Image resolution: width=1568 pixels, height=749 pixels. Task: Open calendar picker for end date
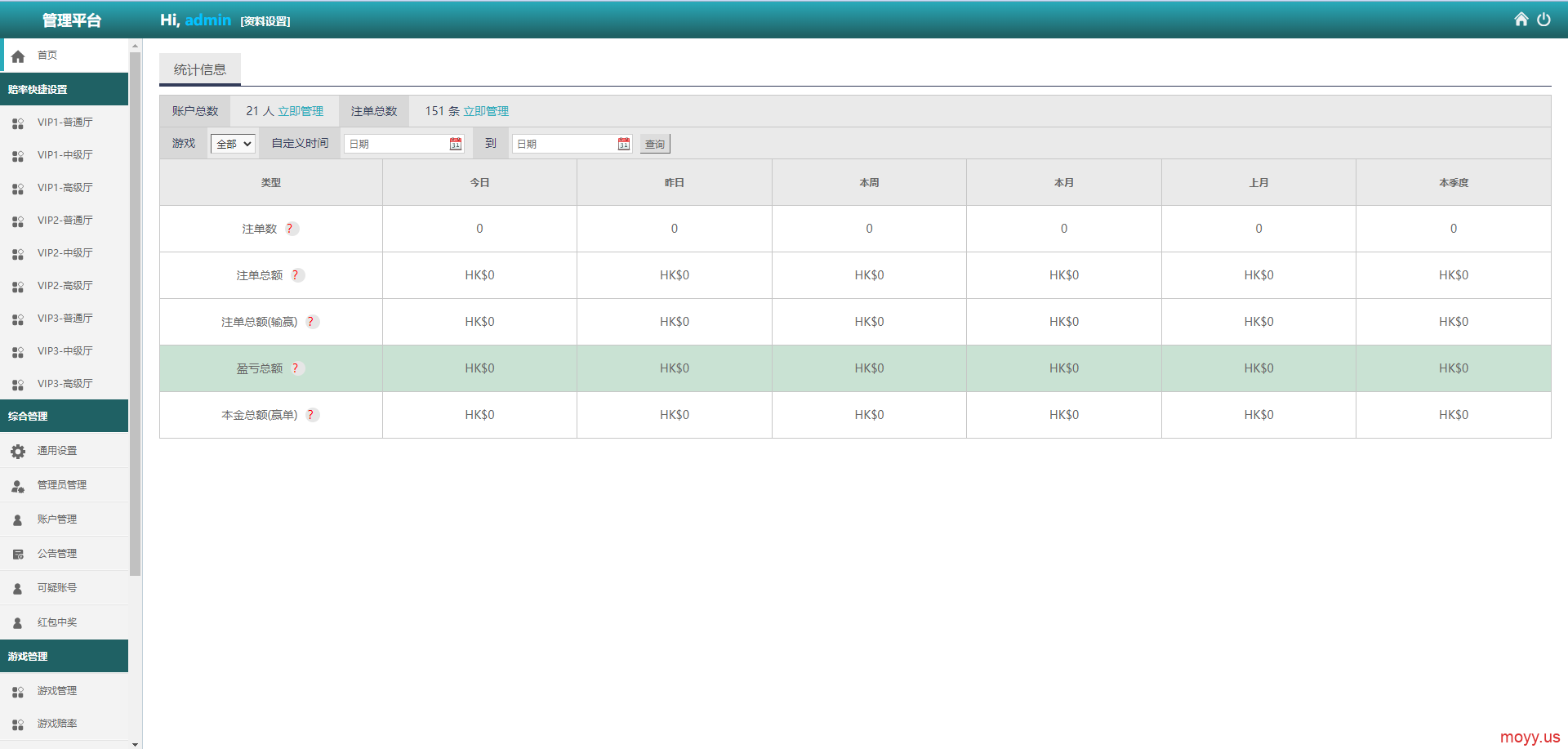click(624, 144)
